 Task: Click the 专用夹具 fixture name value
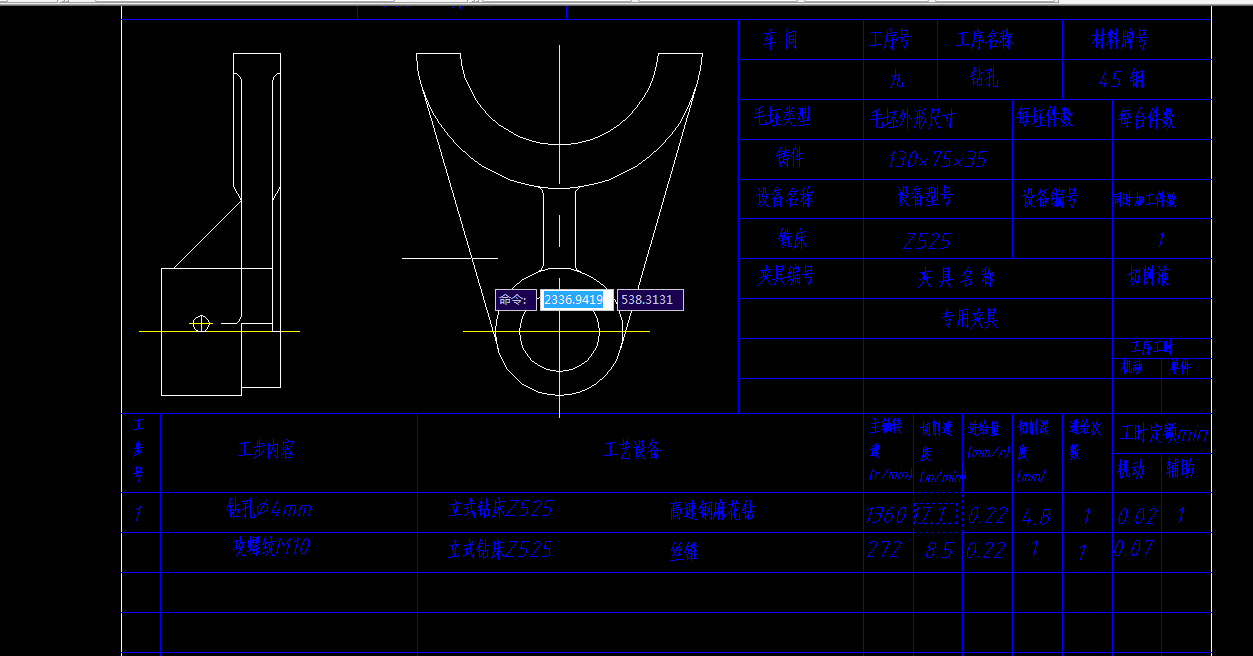[970, 319]
